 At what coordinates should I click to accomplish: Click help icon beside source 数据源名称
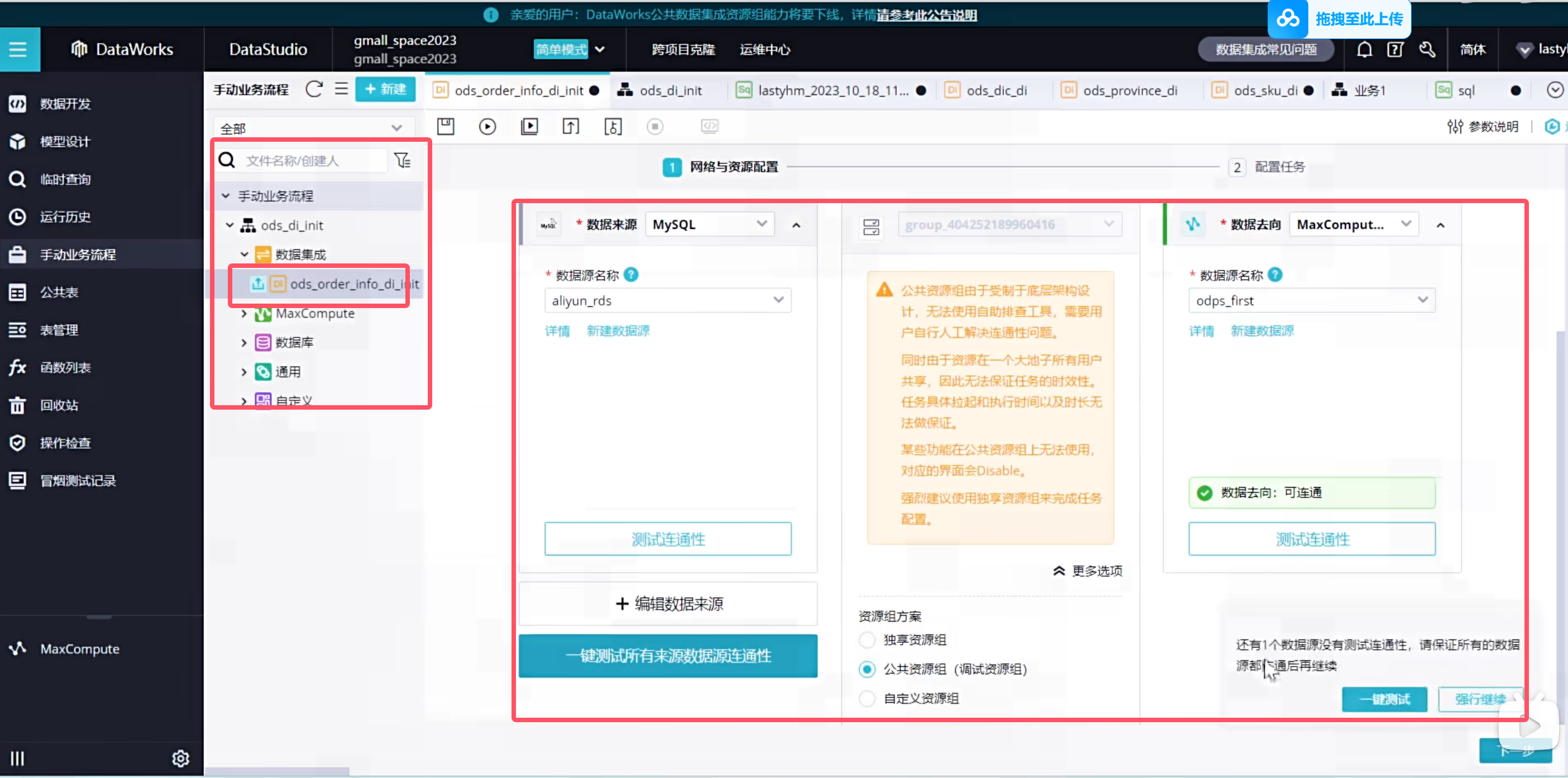[631, 275]
